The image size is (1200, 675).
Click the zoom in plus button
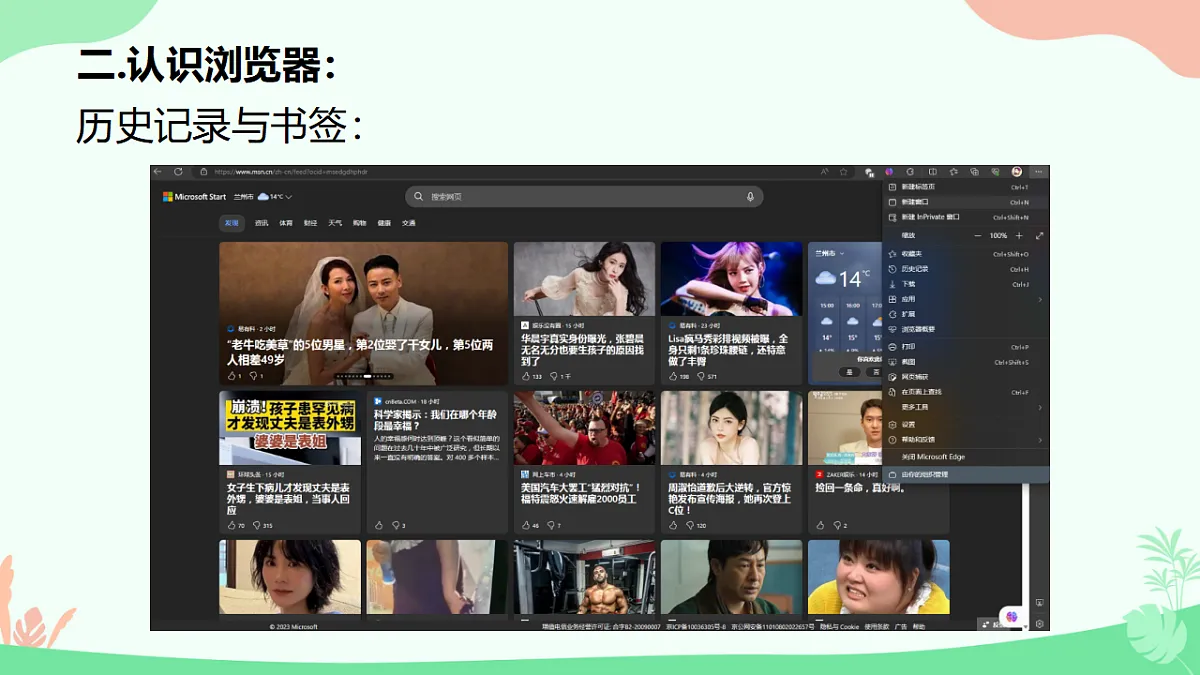[1019, 236]
